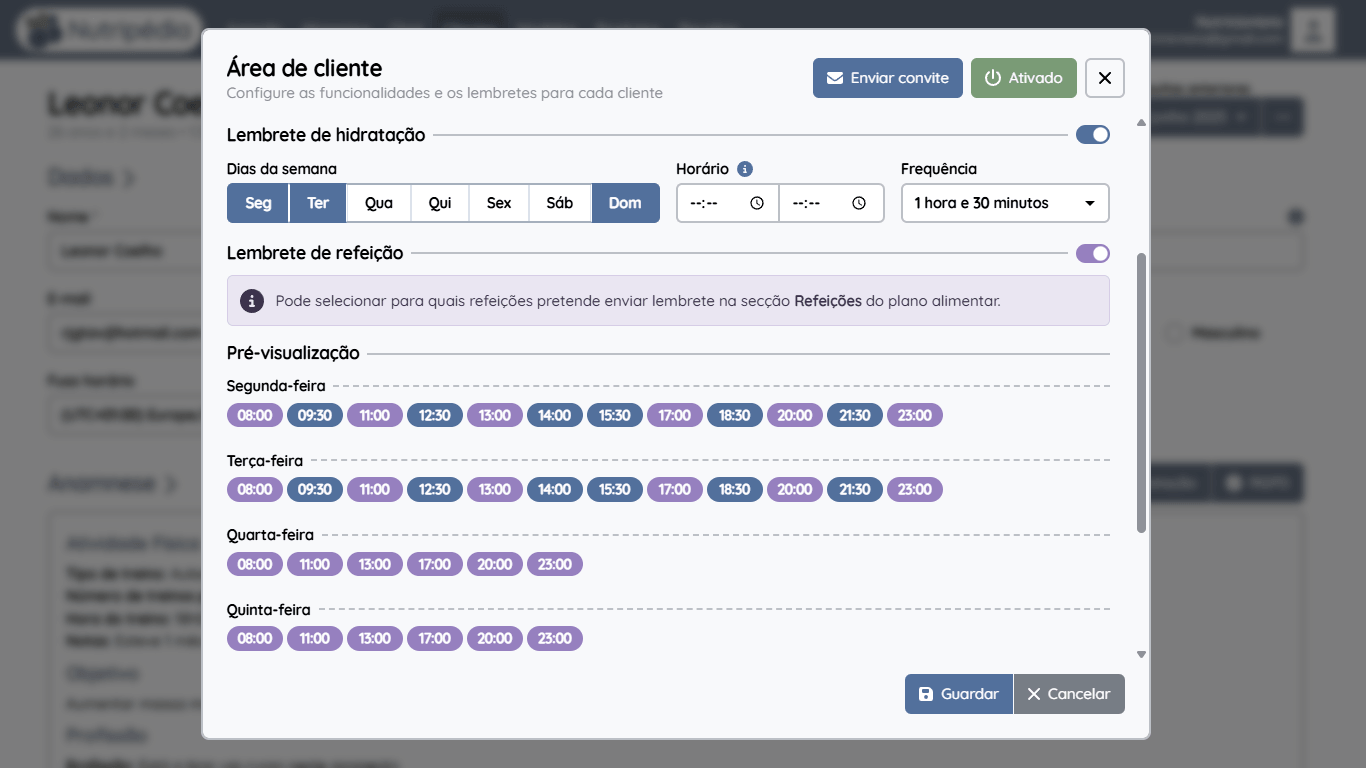Click Quinta-feira 11:00 time chip
Screen dimensions: 1366x768
coord(315,638)
